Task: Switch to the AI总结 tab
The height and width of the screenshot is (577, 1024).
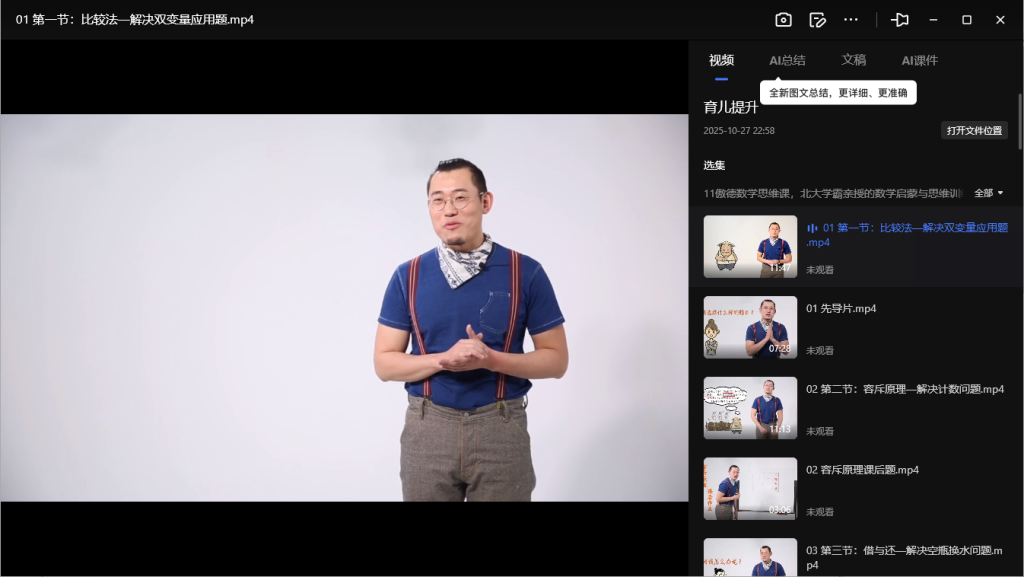Action: coord(787,60)
